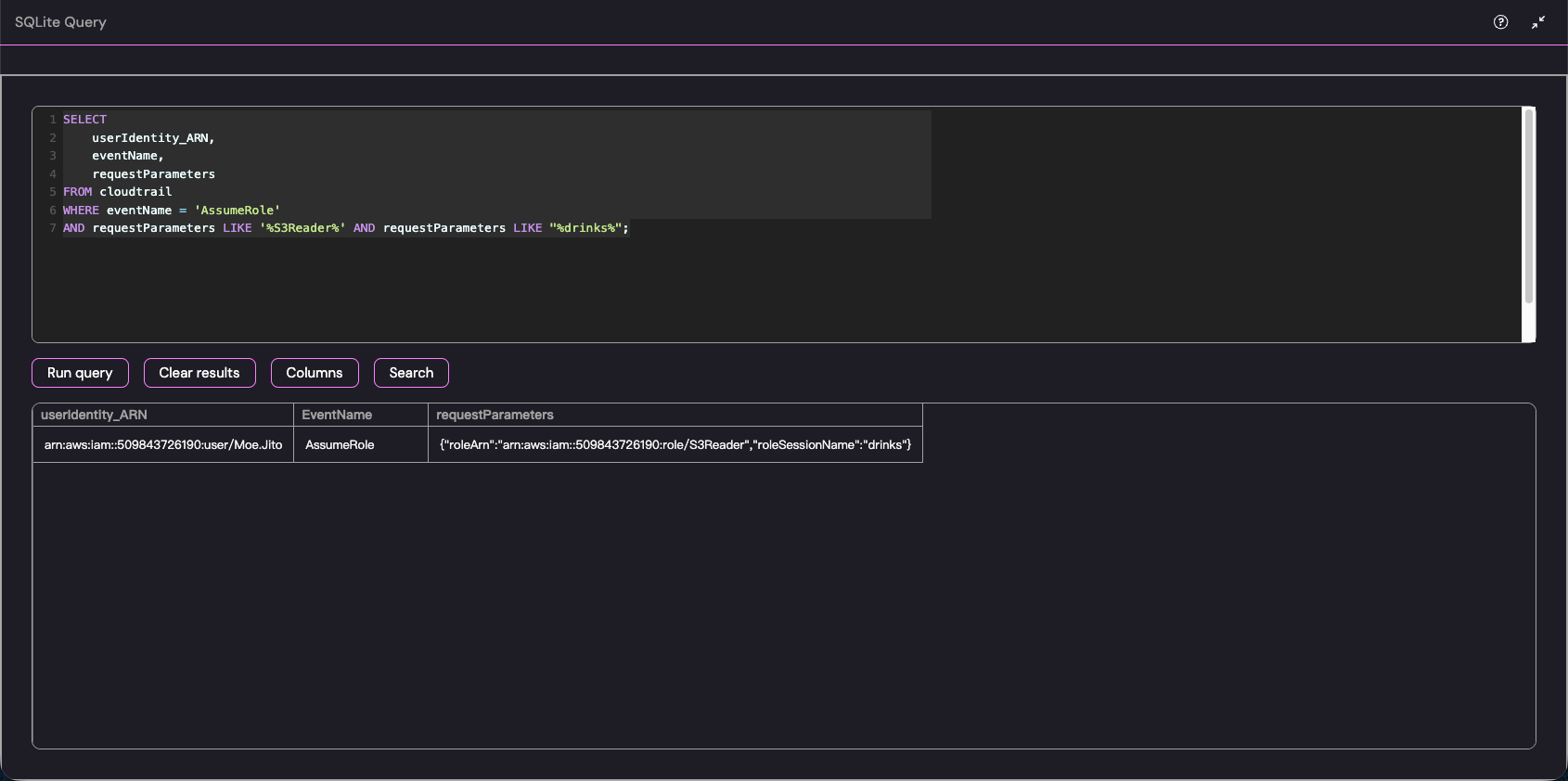Image resolution: width=1568 pixels, height=781 pixels.
Task: Open the Columns list
Action: 315,373
